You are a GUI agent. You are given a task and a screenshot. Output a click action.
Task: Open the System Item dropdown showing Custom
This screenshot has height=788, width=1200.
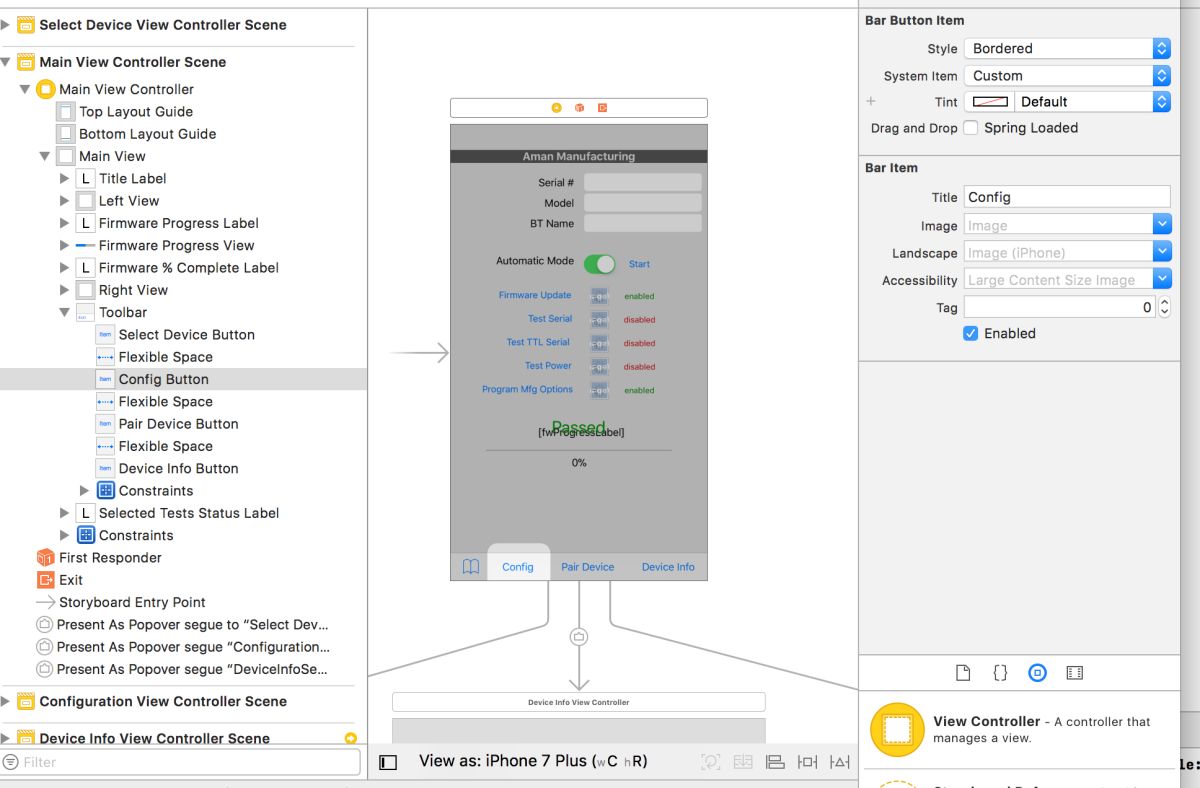(1067, 75)
